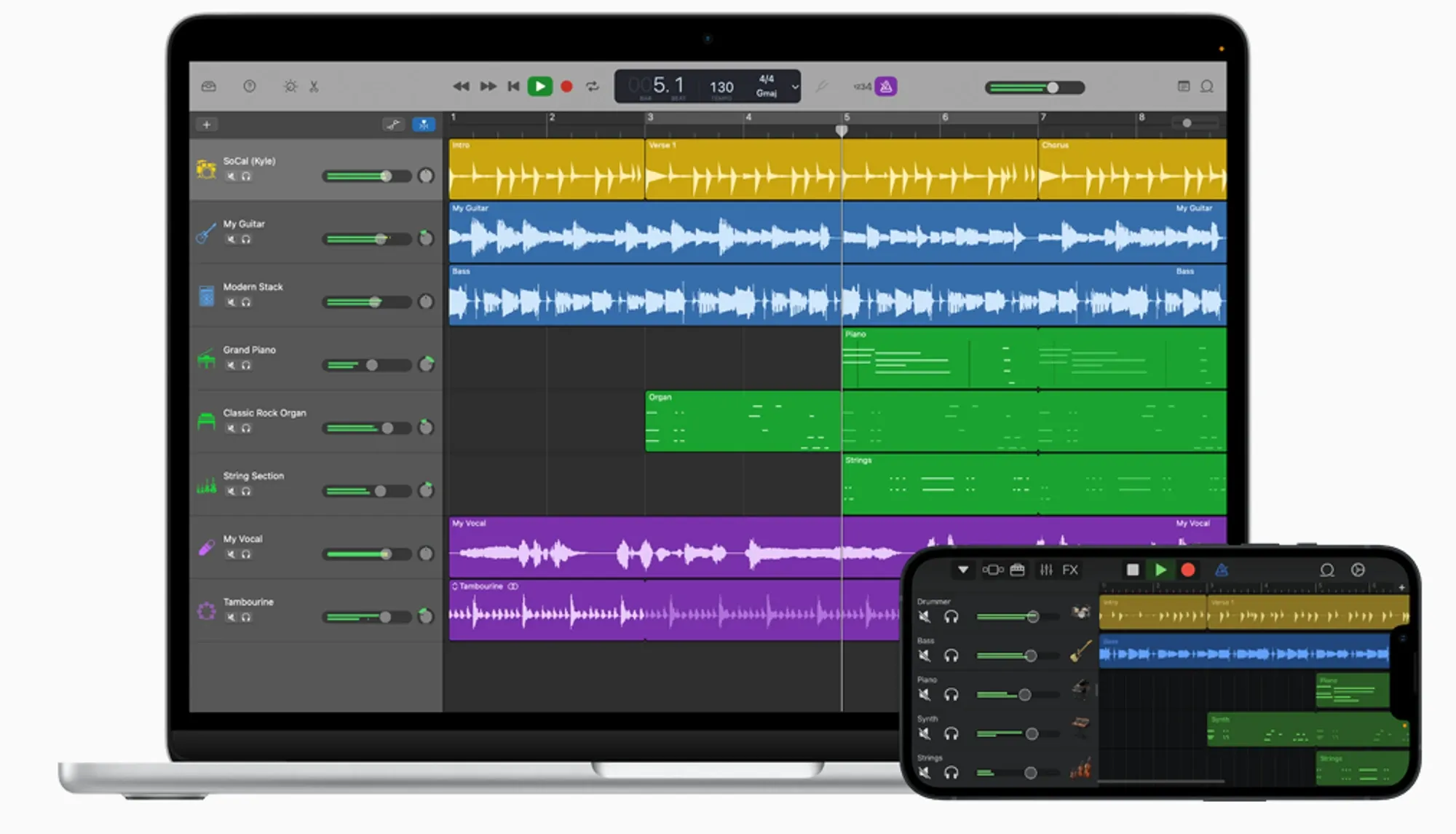Select the My Guitar track icon

[207, 232]
